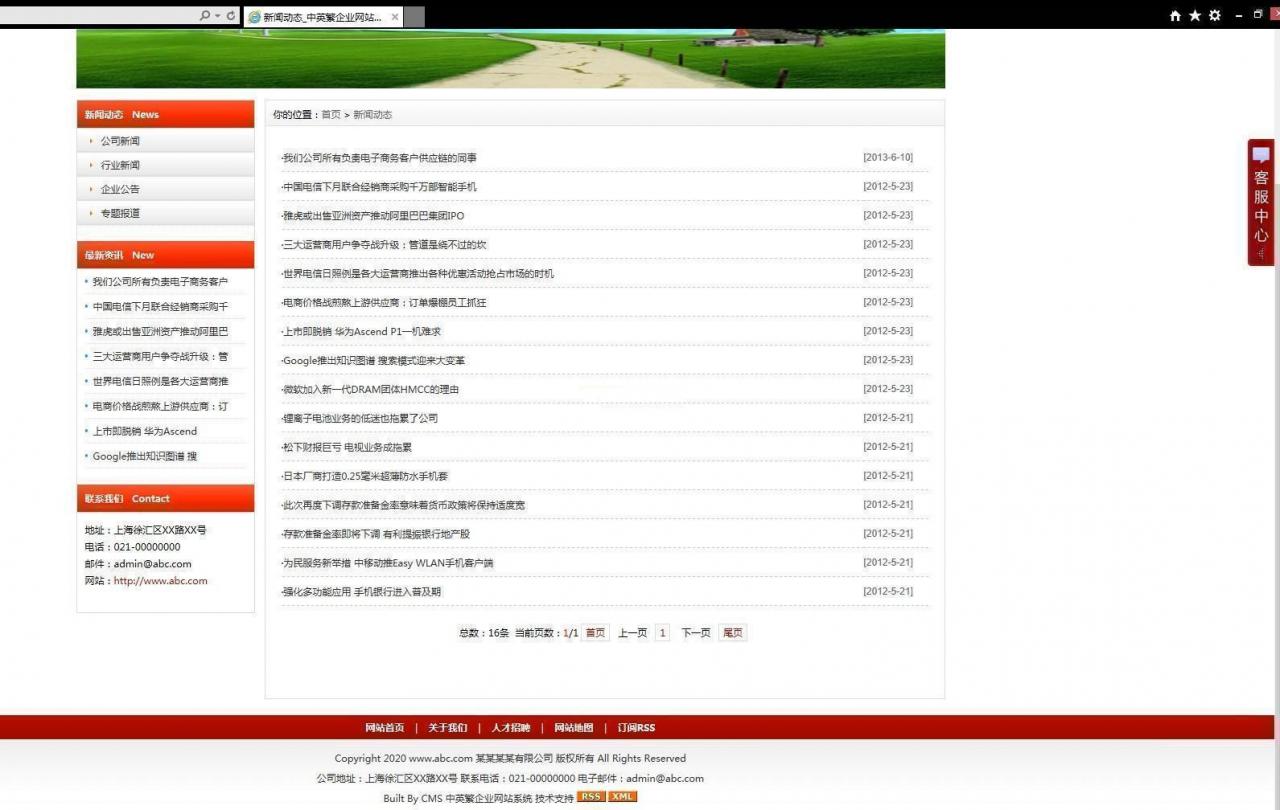This screenshot has height=810, width=1280.
Task: Open sidebar latest item Google推出知识图谱 搜
Action: tap(145, 457)
